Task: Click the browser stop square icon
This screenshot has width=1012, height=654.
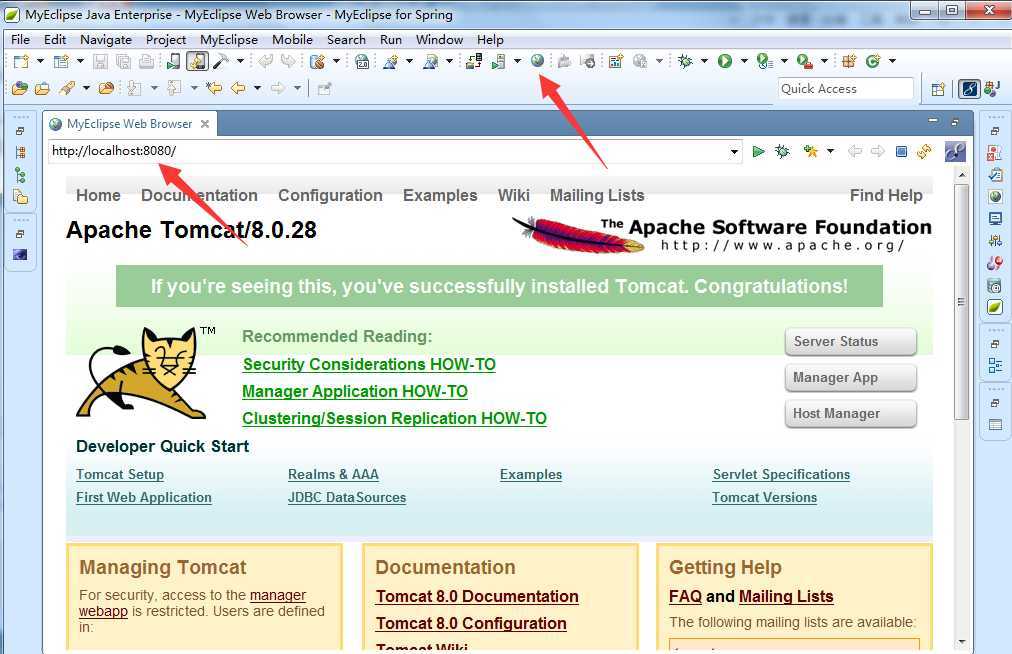Action: coord(902,152)
